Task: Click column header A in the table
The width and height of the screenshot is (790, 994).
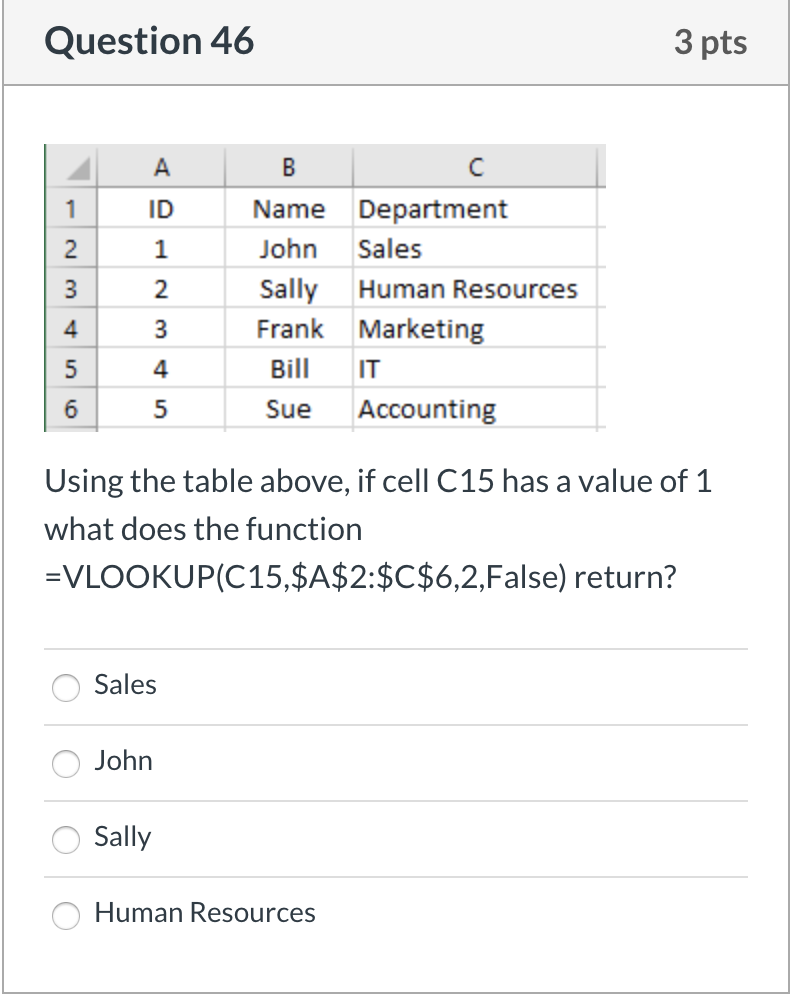Action: coord(163,167)
